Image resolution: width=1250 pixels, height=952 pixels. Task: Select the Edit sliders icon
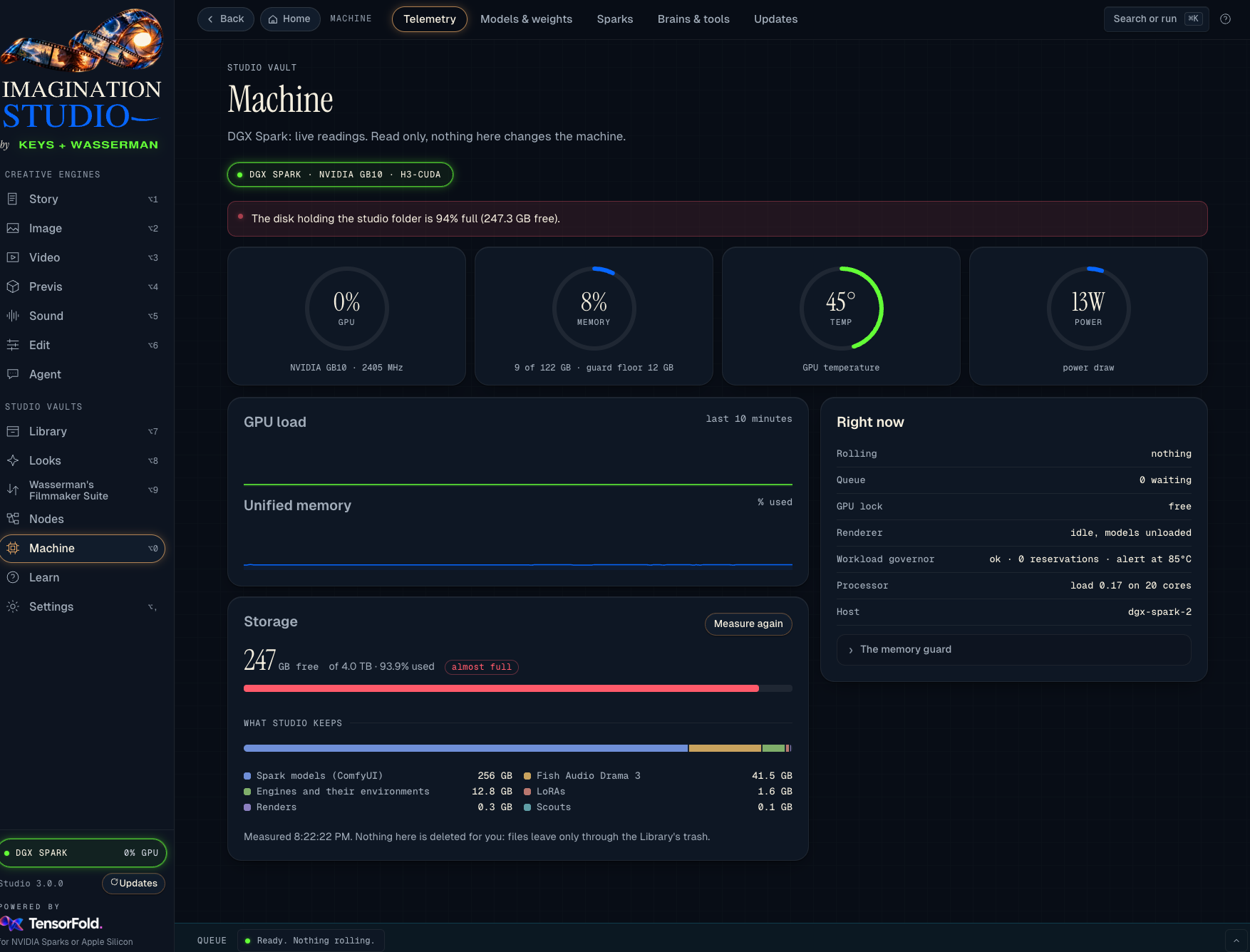point(12,345)
